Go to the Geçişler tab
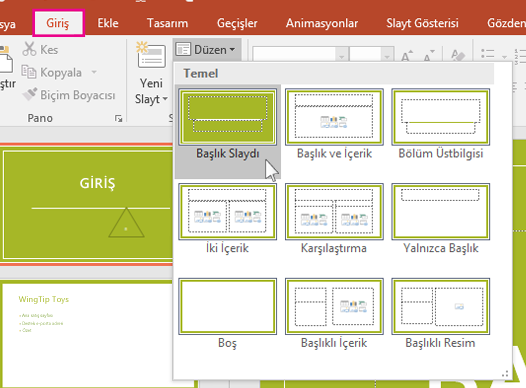 pos(237,23)
